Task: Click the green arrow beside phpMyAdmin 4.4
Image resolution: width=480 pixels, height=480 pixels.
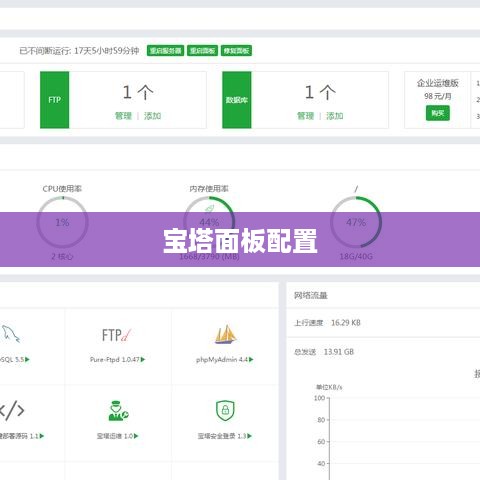Action: click(x=251, y=360)
